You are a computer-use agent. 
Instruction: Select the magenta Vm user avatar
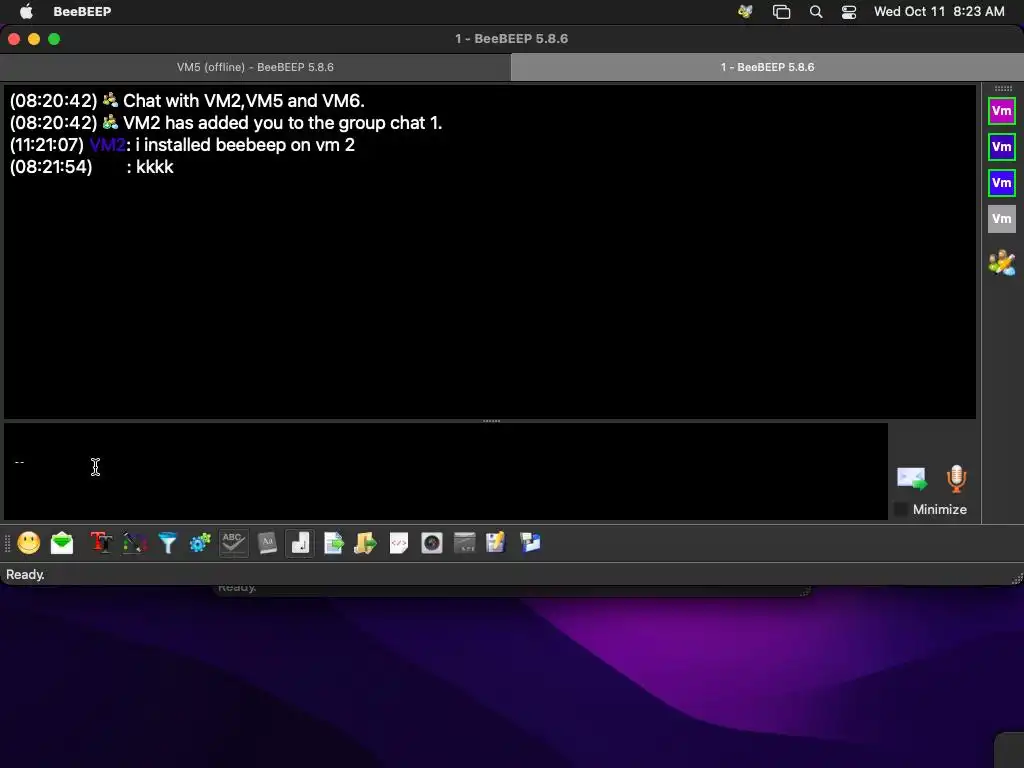(1002, 111)
